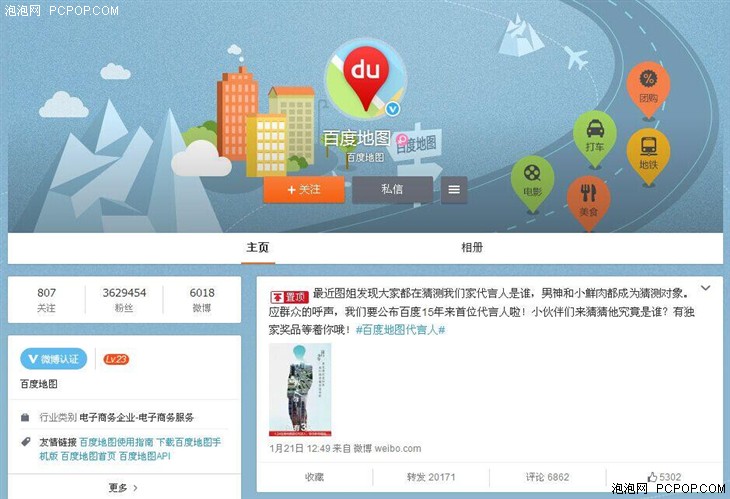Screen dimensions: 730x499
Task: Send a private message via 私信
Action: point(392,189)
